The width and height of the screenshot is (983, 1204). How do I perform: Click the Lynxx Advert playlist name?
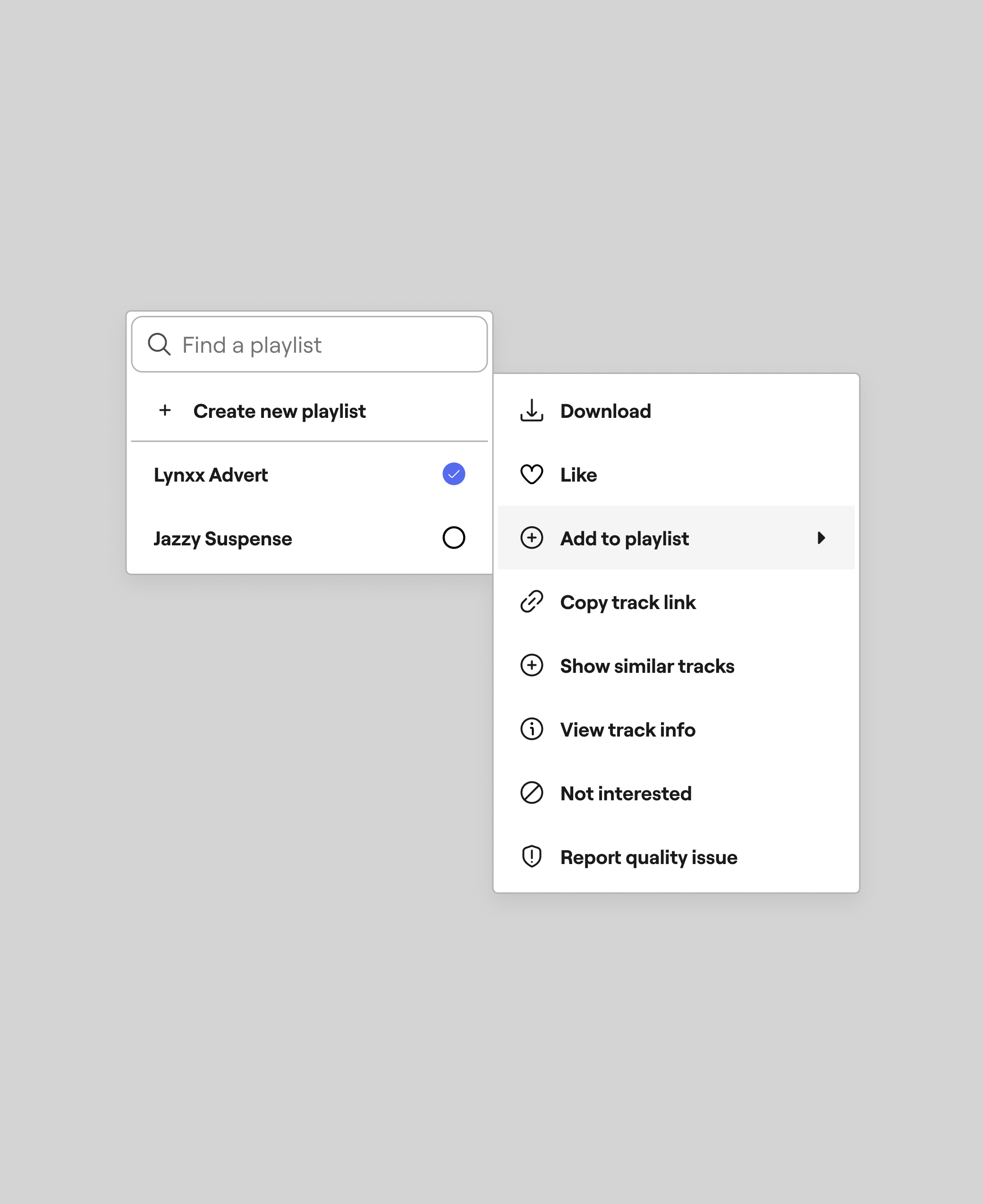211,475
